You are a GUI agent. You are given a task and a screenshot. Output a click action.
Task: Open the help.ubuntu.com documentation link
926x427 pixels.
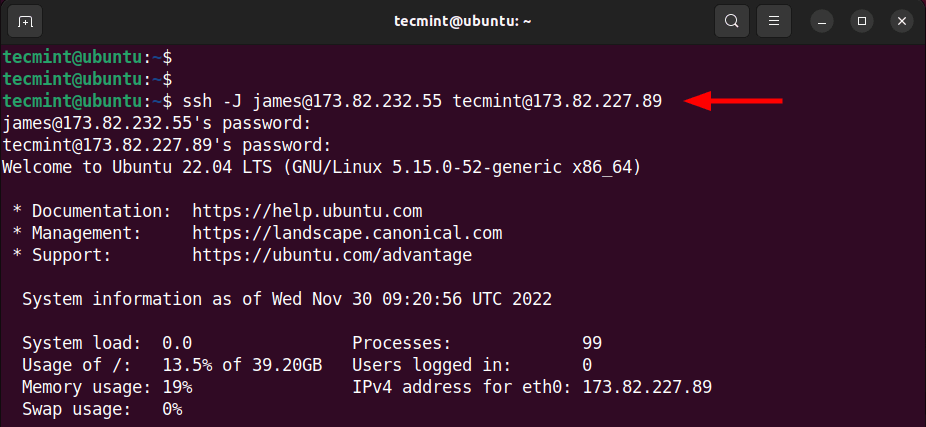307,211
